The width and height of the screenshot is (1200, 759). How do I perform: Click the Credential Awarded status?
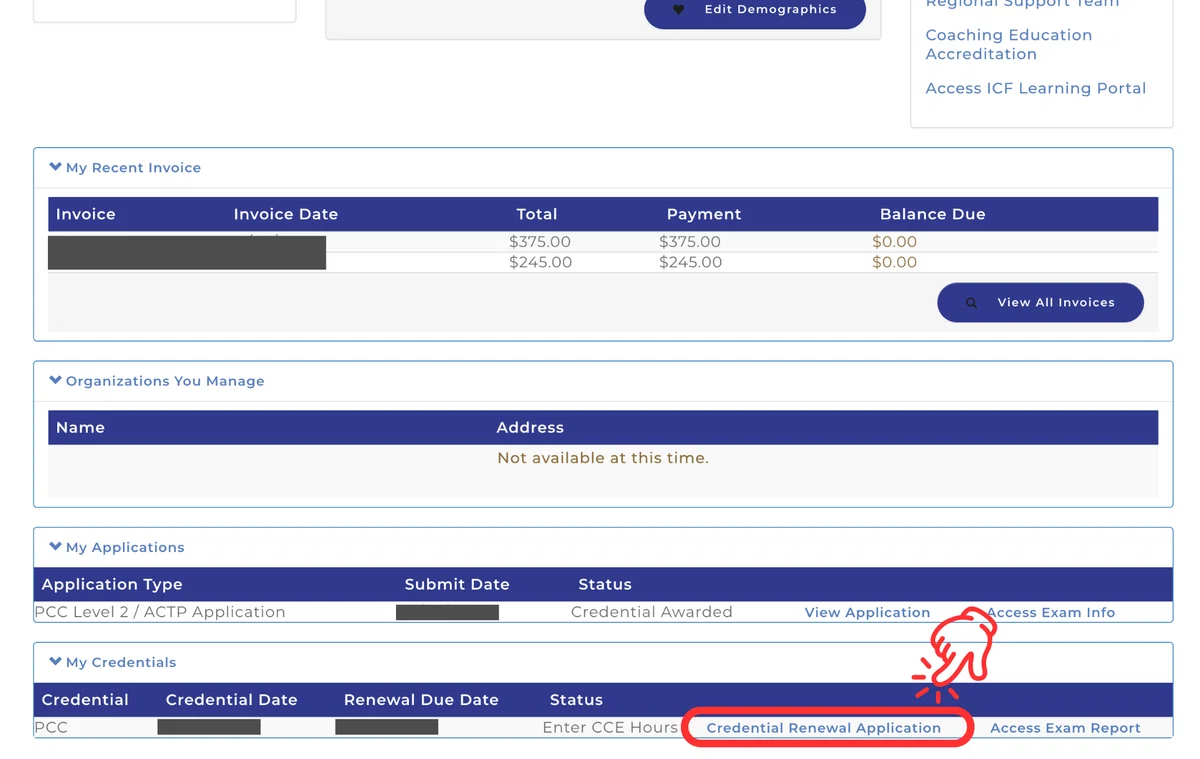tap(652, 612)
